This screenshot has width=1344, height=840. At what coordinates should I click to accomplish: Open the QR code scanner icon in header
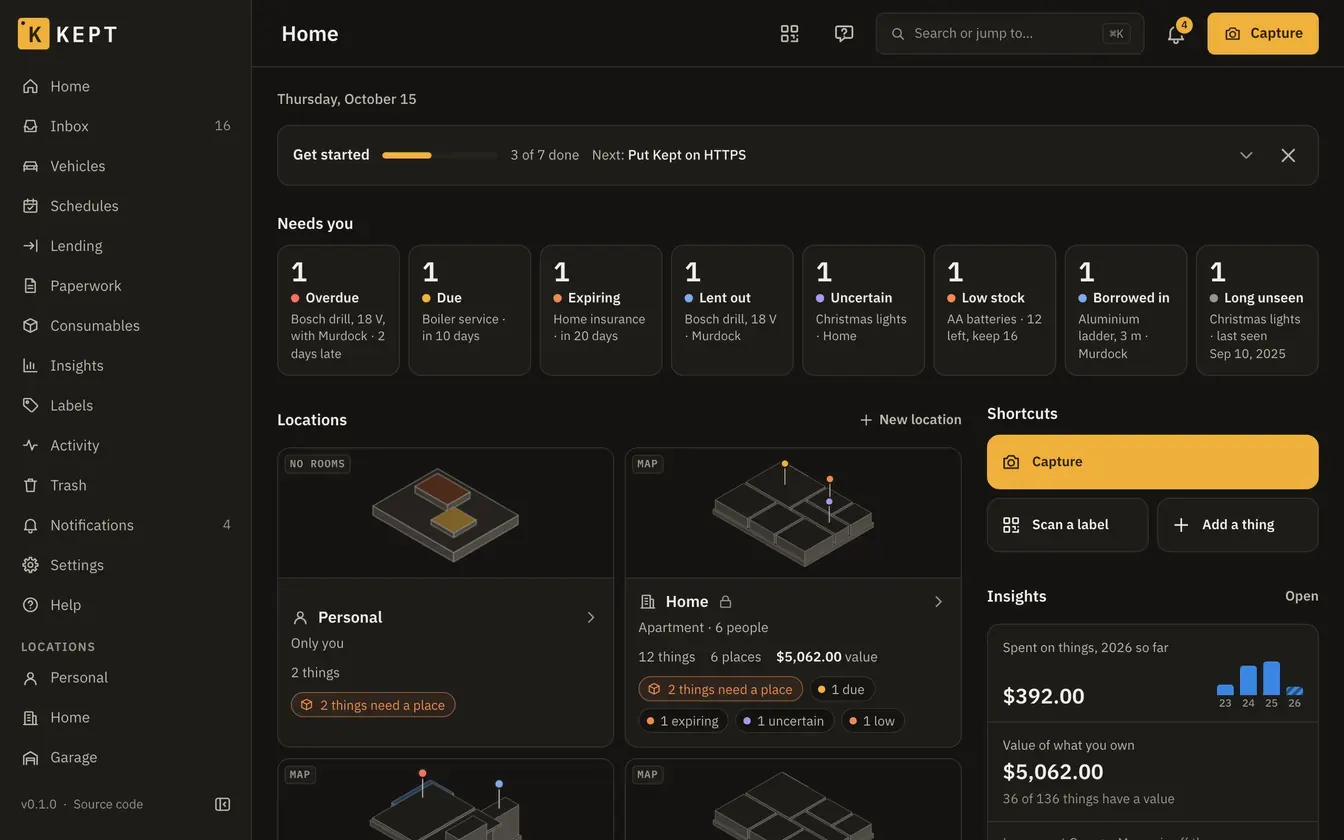tap(790, 33)
